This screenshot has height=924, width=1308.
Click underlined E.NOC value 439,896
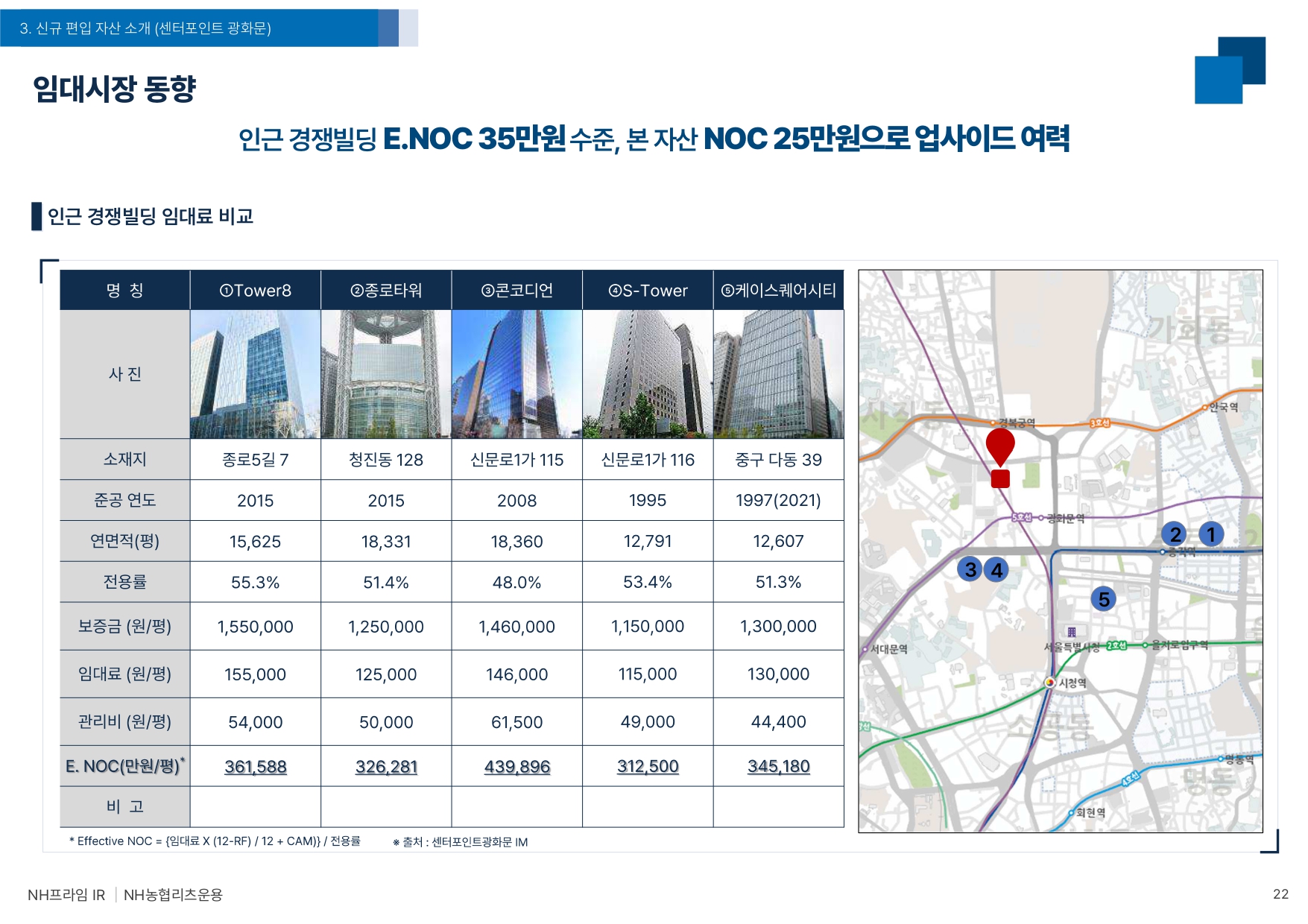pos(516,767)
